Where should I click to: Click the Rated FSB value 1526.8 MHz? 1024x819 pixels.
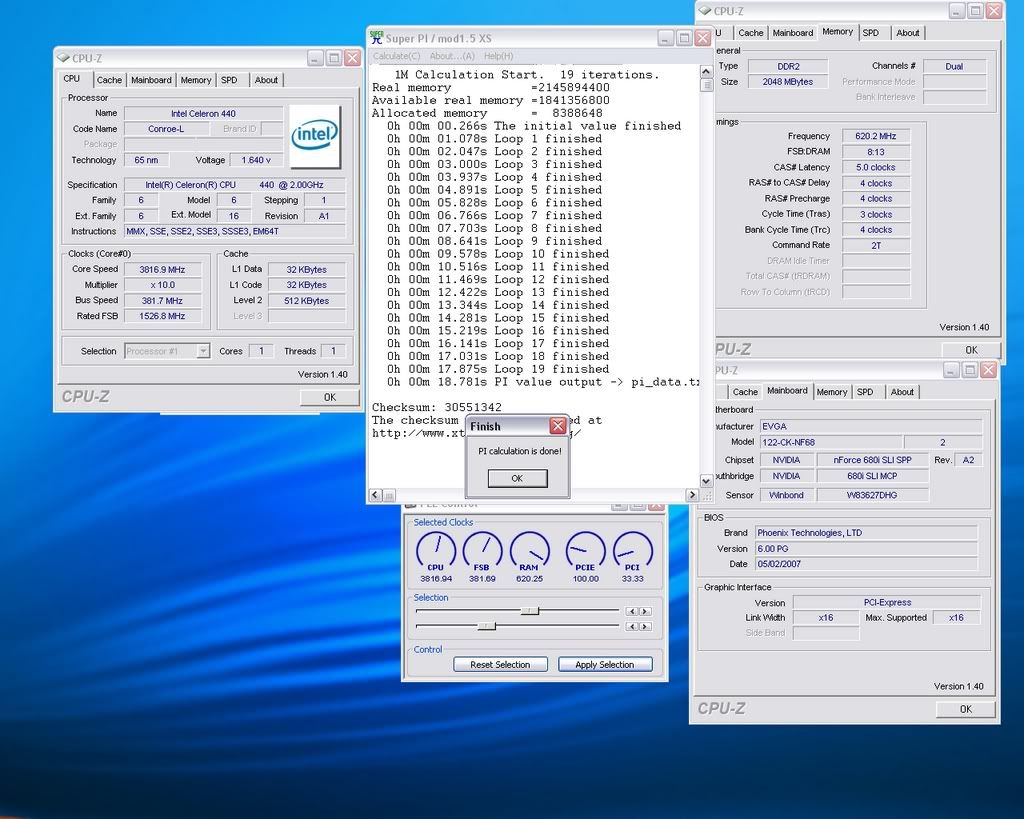(163, 316)
